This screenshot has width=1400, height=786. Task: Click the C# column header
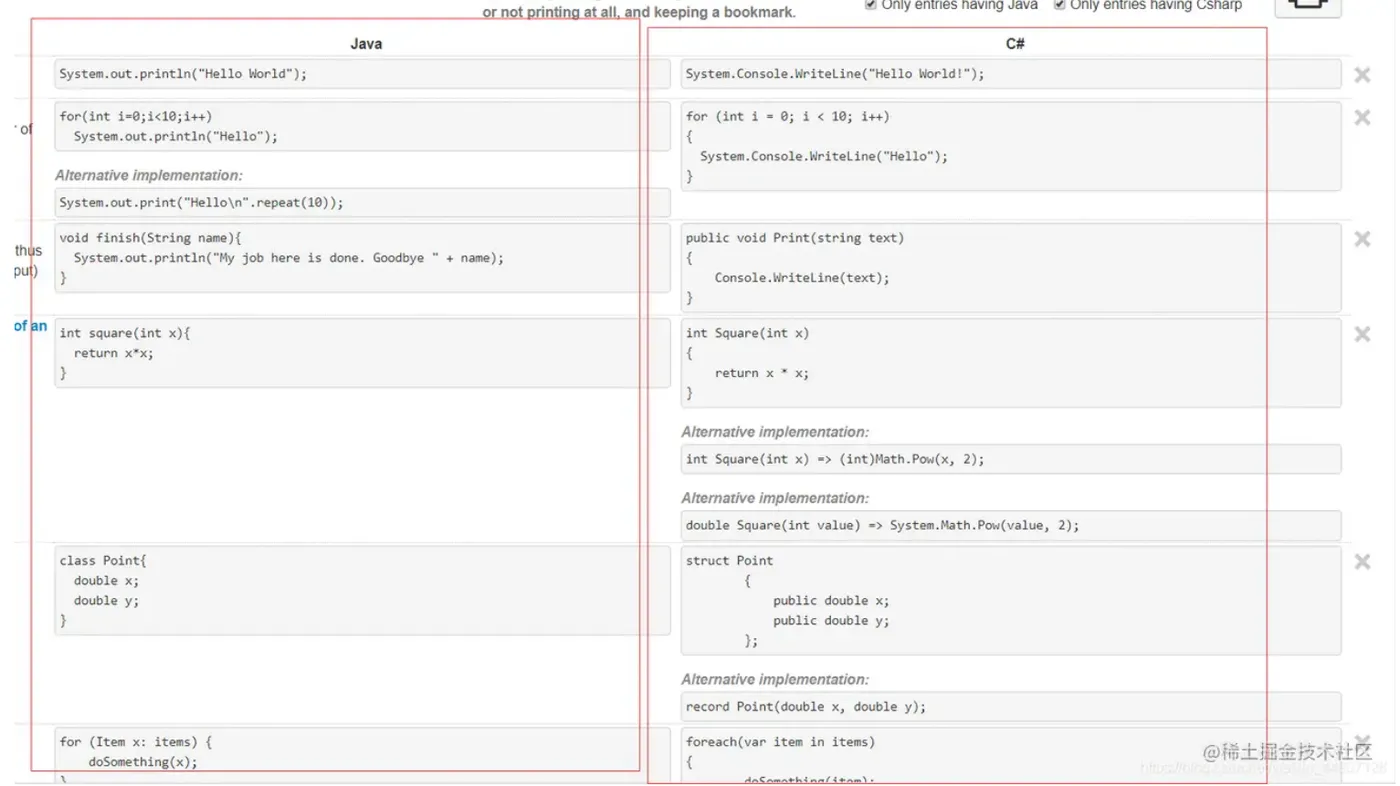[x=1015, y=44]
